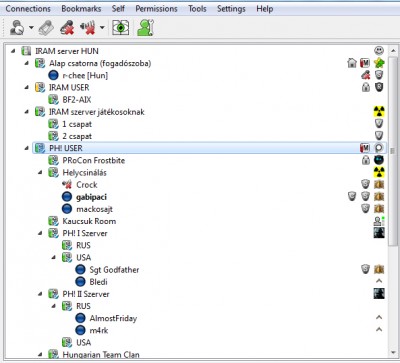Click the shield icon on 2 csapat row

(x=379, y=136)
